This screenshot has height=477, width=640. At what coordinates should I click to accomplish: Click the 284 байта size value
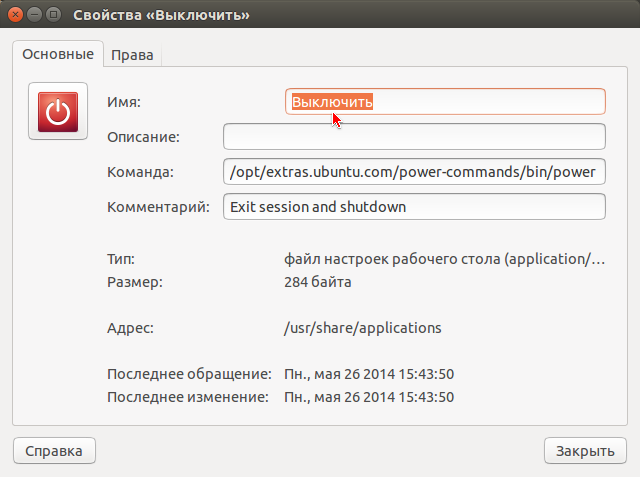(318, 282)
